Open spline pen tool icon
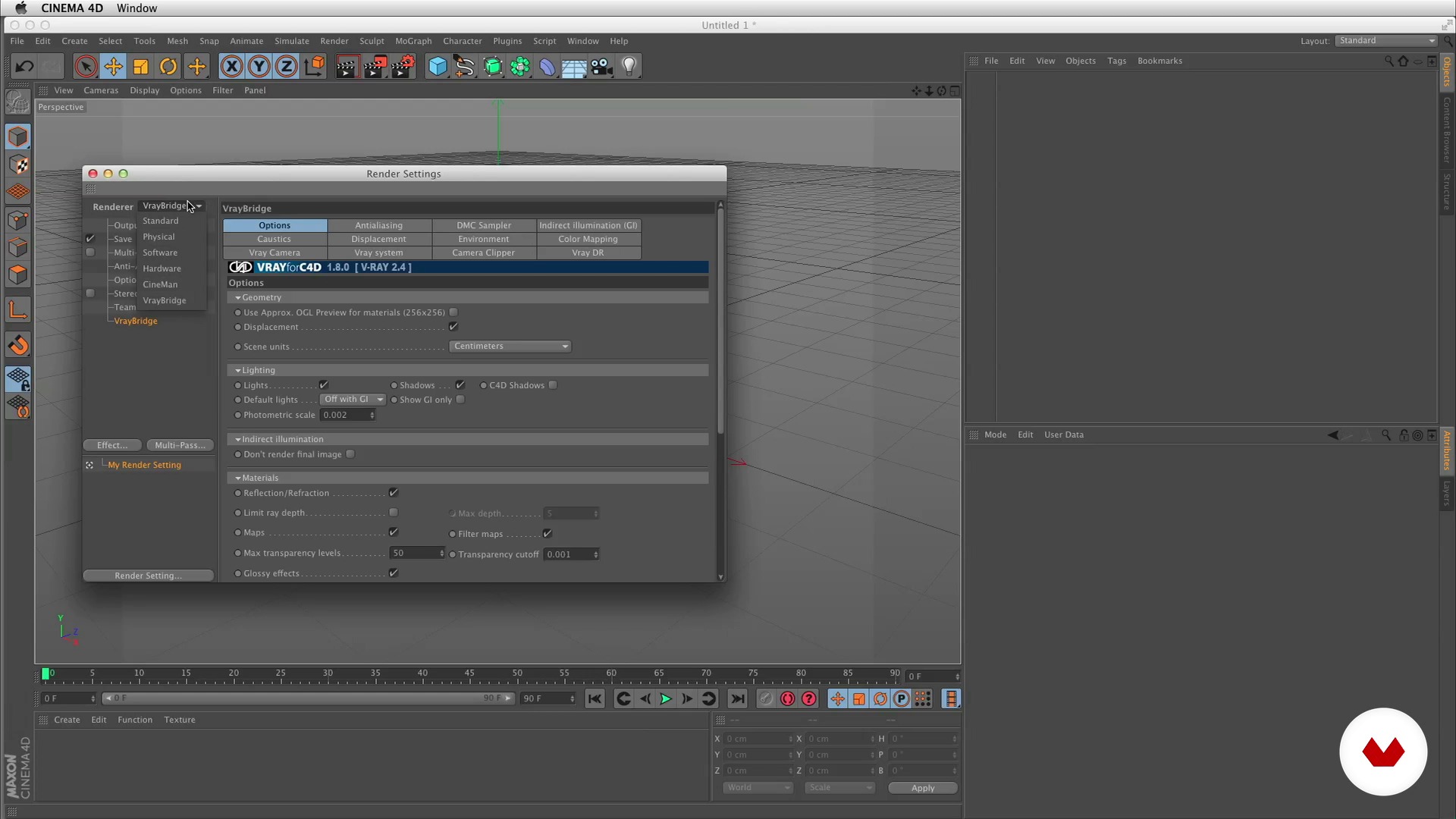This screenshot has height=819, width=1456. (464, 67)
